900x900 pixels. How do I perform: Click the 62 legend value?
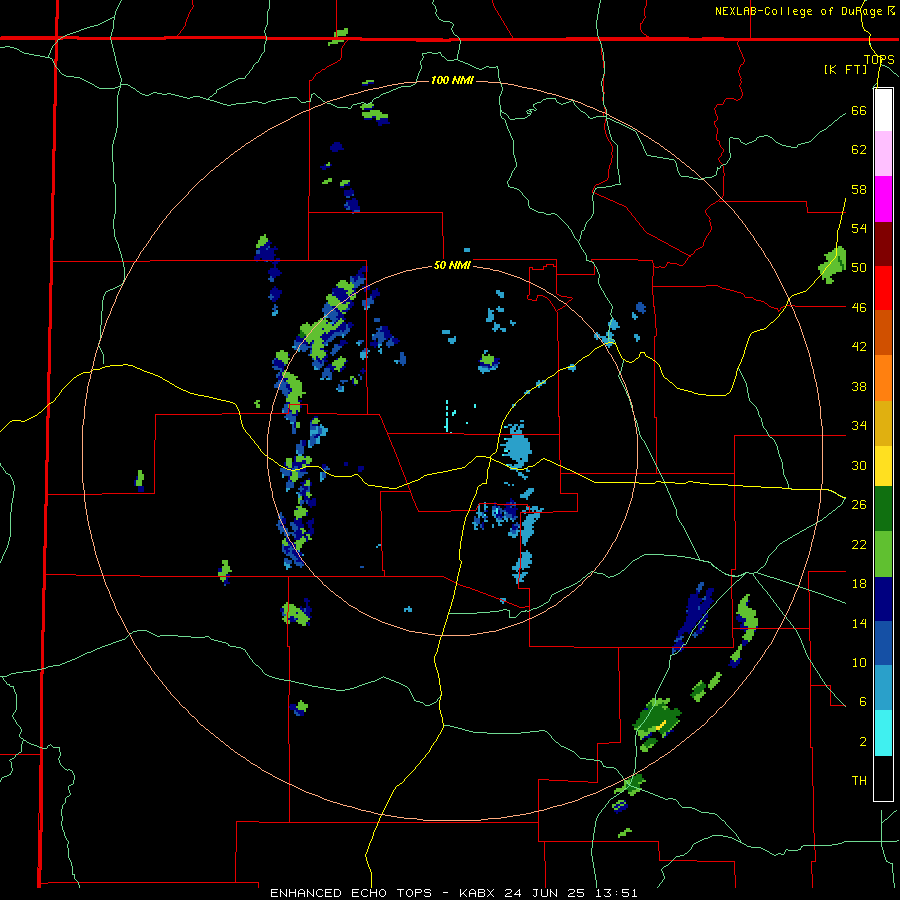(x=859, y=150)
